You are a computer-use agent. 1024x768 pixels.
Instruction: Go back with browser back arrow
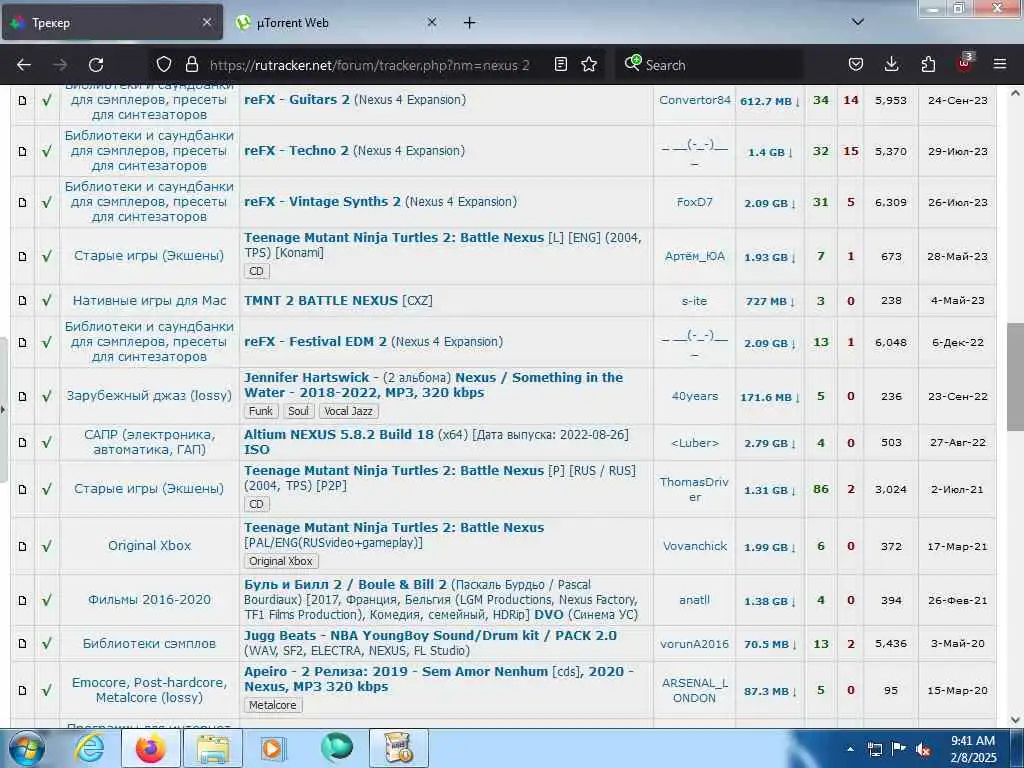pos(24,65)
